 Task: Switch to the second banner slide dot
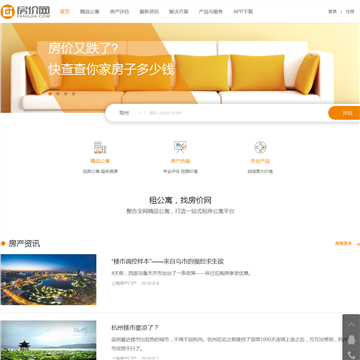click(58, 94)
